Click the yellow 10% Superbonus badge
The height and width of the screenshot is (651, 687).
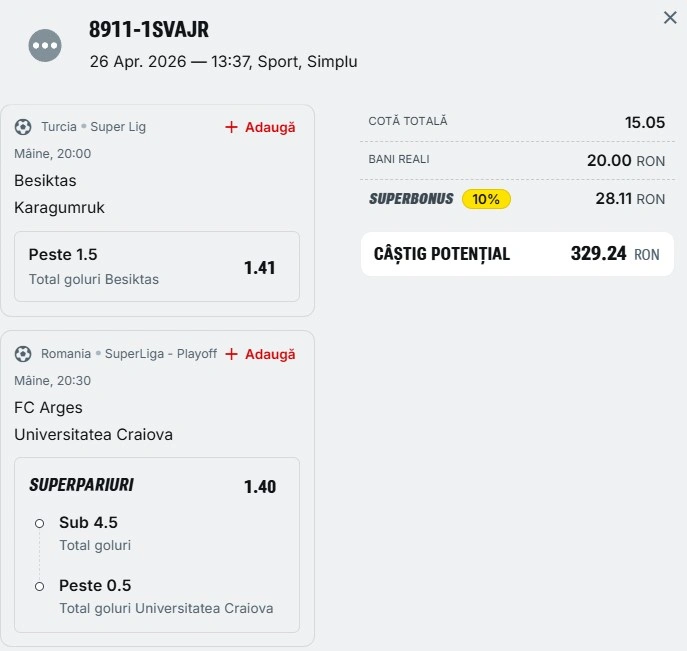[x=486, y=199]
